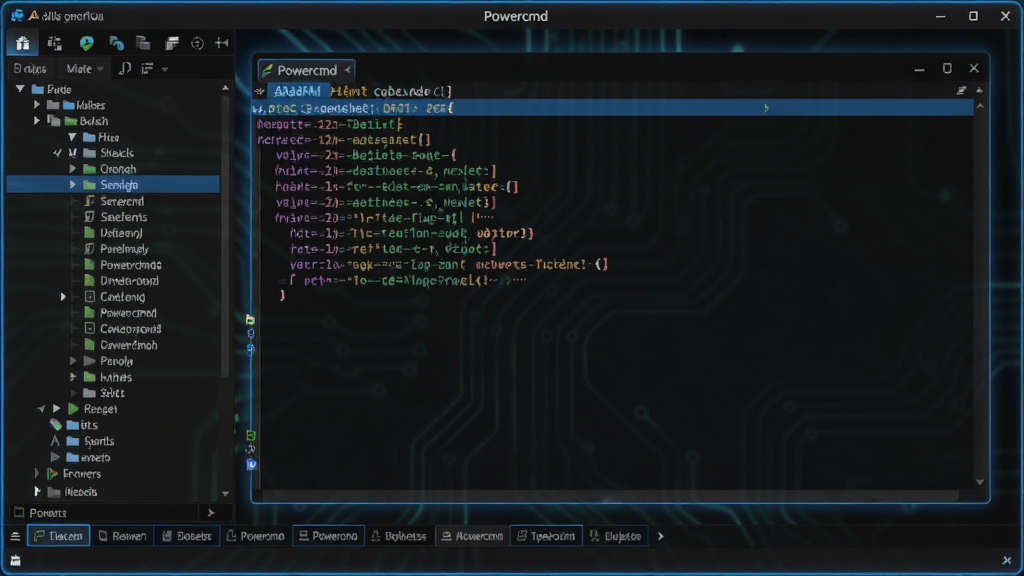Click the horizontal connector icon in the sidebar toolbar
This screenshot has width=1024, height=576.
222,43
